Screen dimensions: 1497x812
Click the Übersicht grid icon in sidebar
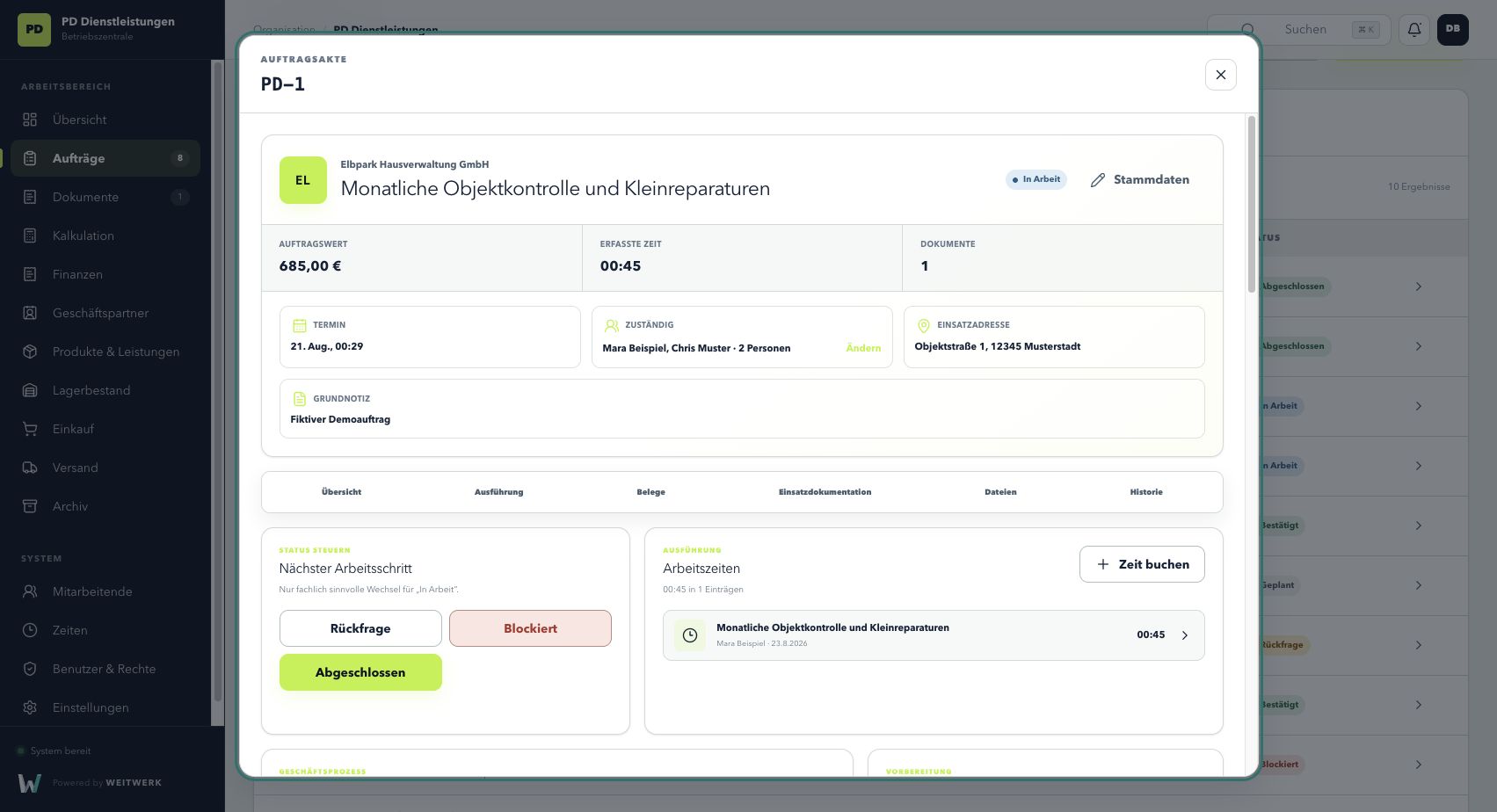click(30, 120)
